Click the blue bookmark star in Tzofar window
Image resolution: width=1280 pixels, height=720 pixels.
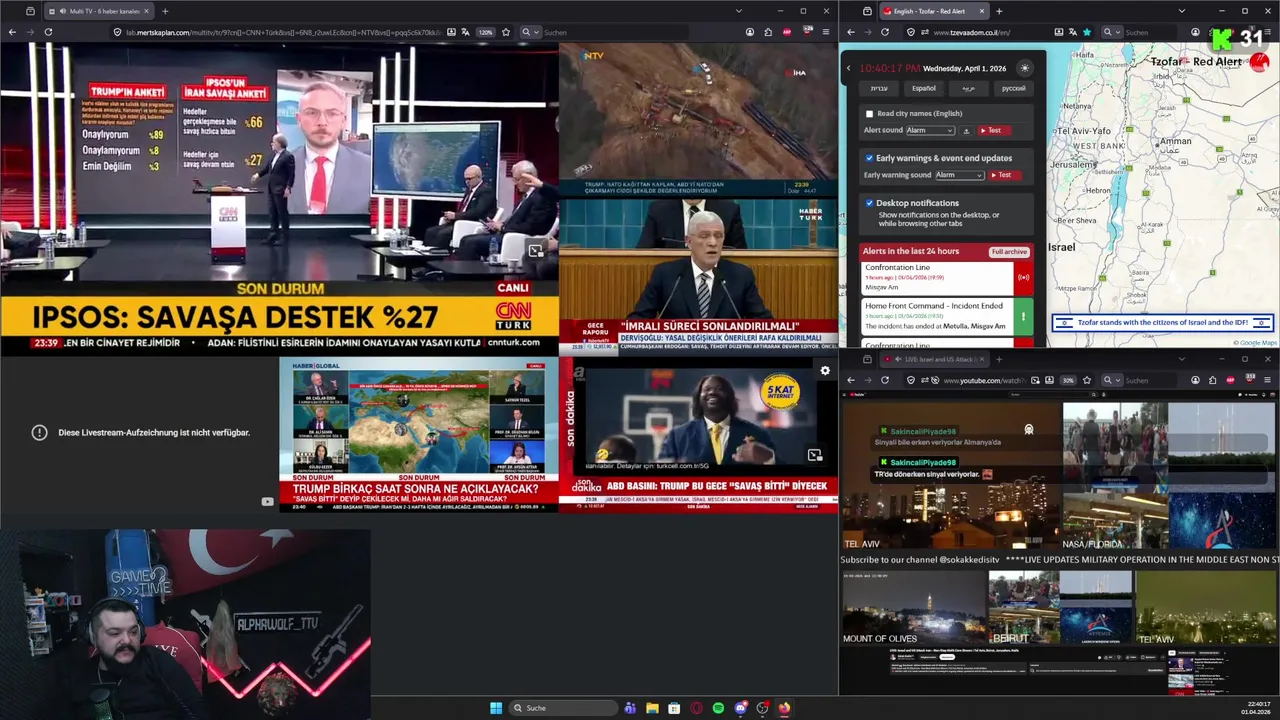point(1087,32)
